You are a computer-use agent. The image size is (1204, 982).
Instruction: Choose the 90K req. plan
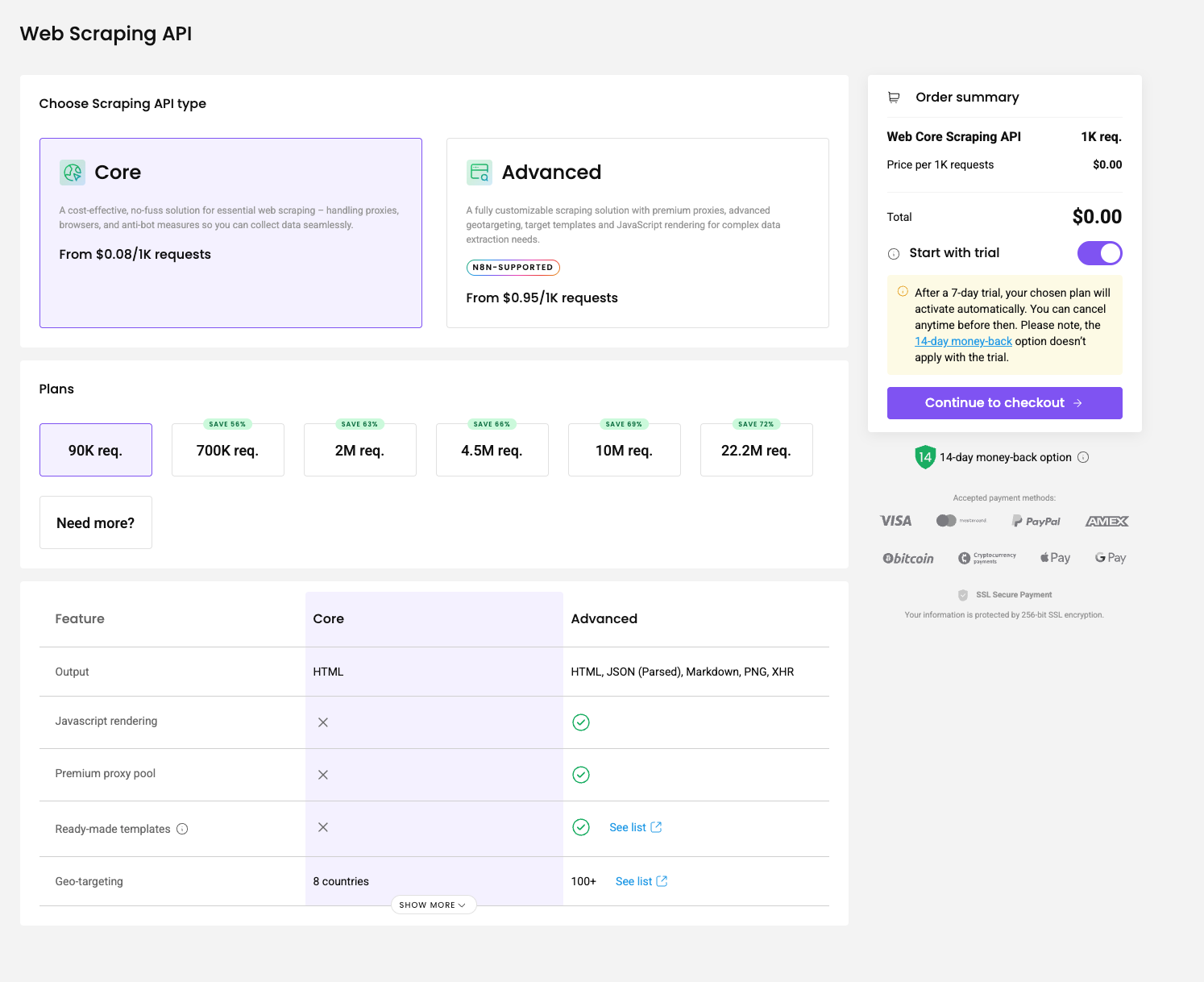pyautogui.click(x=95, y=450)
